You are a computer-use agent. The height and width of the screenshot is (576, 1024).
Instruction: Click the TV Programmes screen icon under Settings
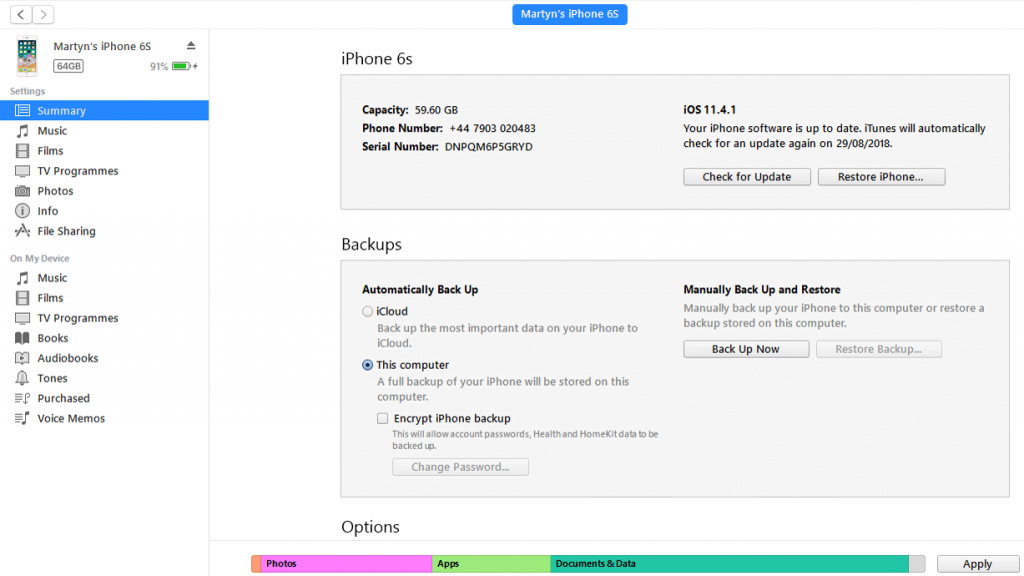click(22, 171)
